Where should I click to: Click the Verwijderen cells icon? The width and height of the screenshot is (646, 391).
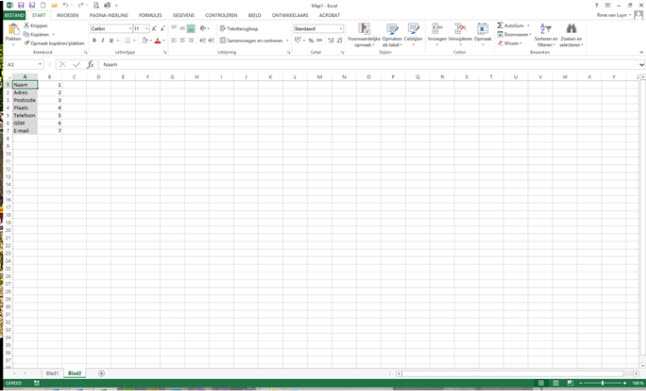click(460, 29)
